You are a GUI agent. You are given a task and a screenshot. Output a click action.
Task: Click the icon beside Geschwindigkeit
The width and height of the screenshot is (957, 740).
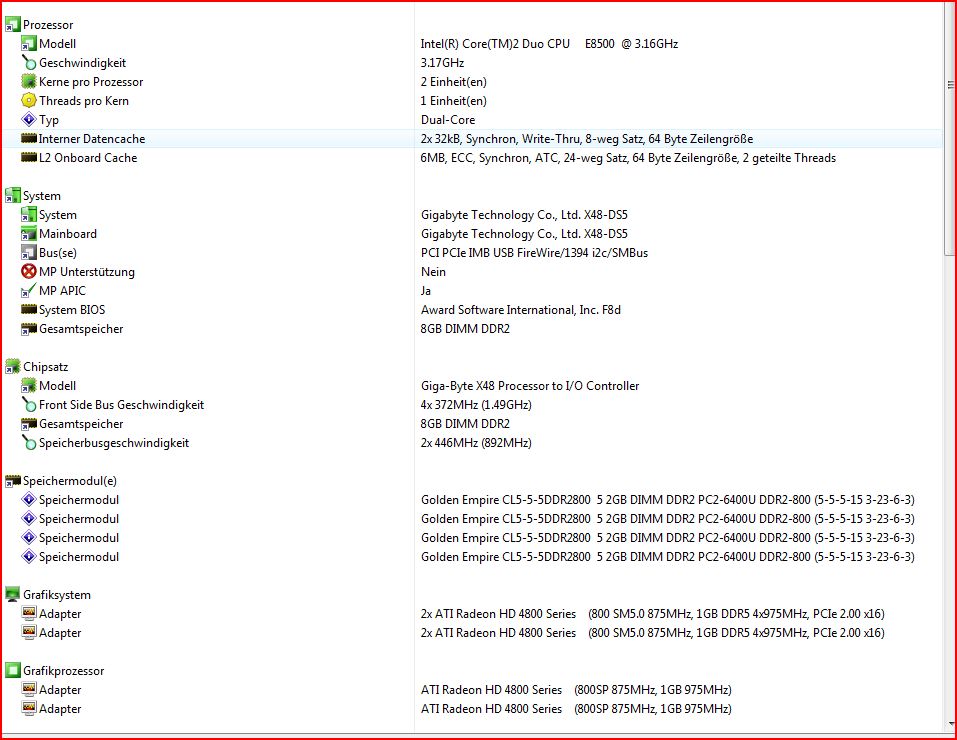click(x=29, y=63)
